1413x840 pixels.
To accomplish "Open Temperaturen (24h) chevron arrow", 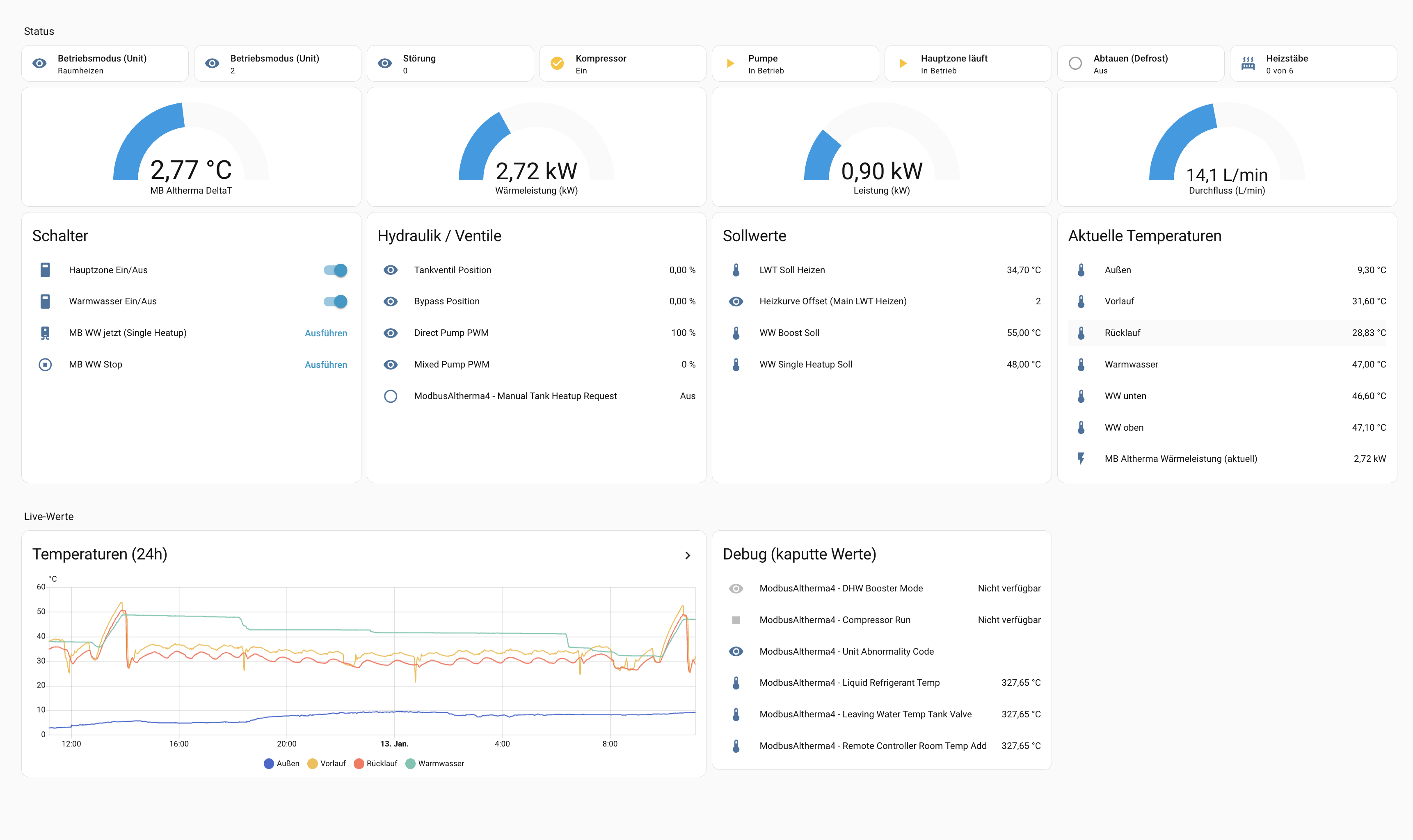I will pyautogui.click(x=687, y=555).
